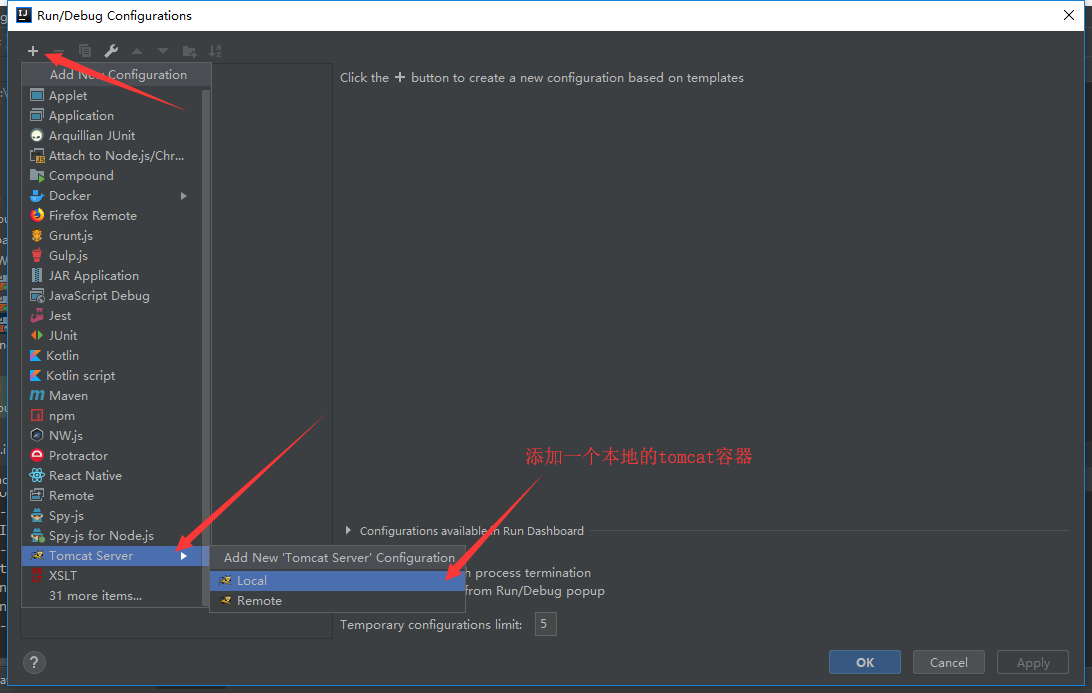Screen dimensions: 1092x693
Task: Click the Create New Folder icon
Action: point(189,51)
